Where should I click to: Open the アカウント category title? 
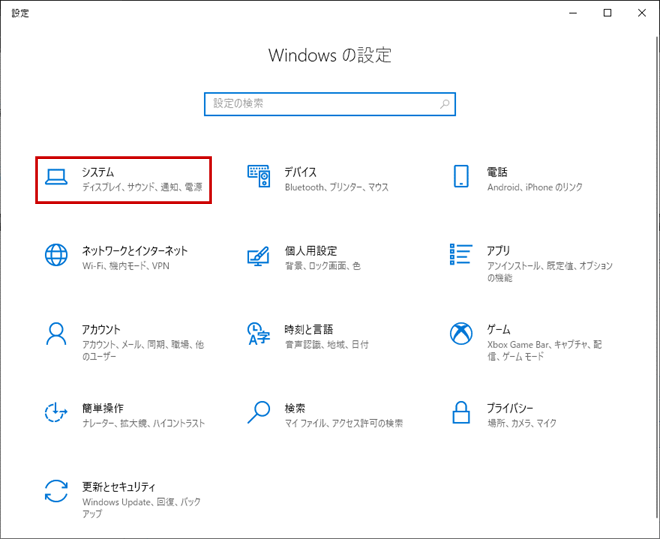(x=101, y=329)
